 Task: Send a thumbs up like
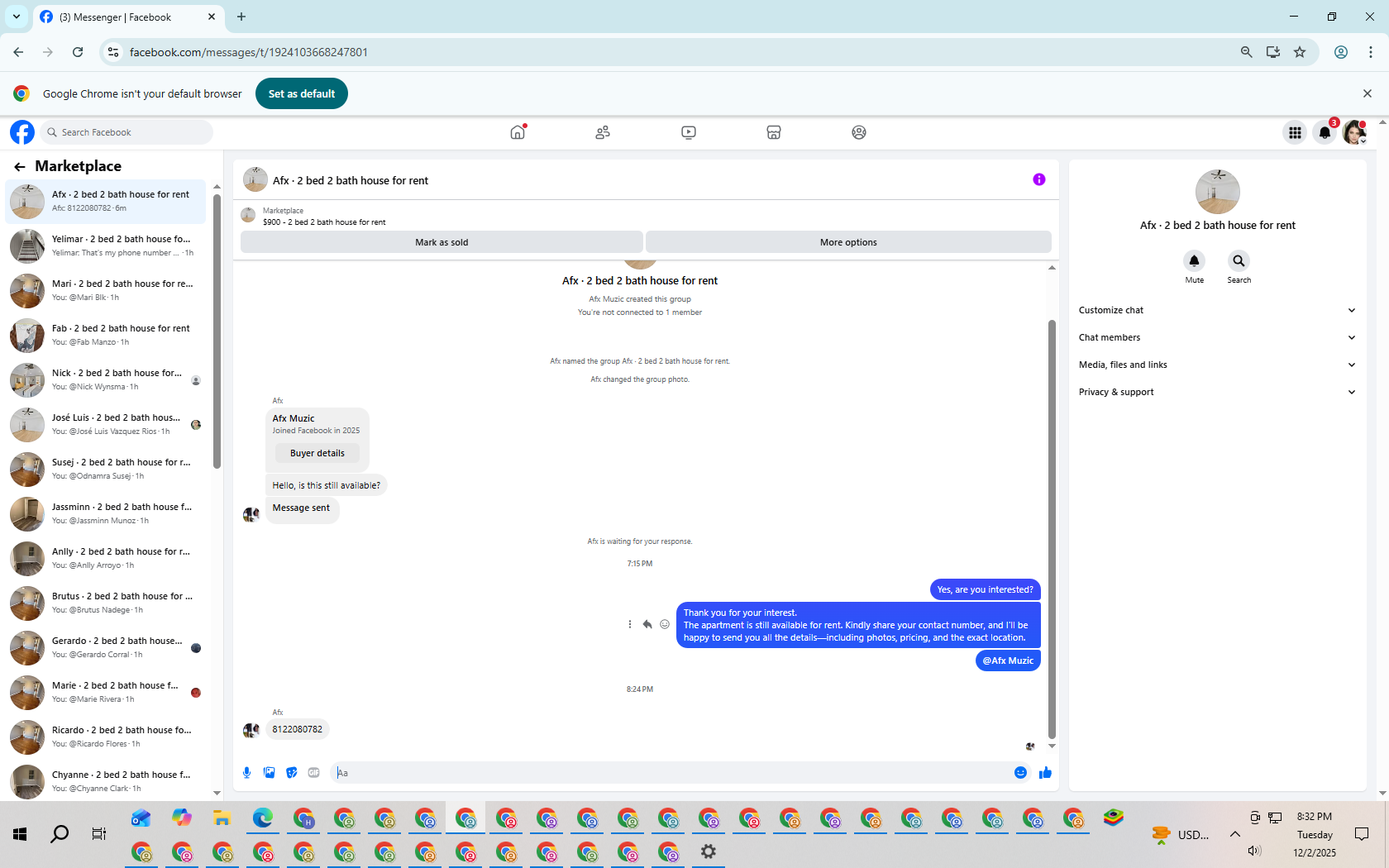[1045, 773]
